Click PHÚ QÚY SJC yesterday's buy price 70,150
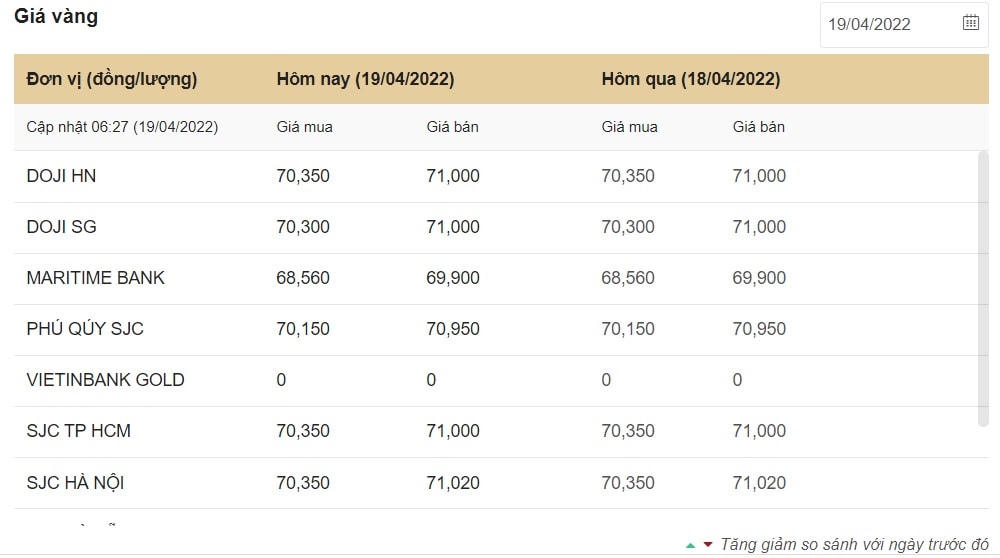 coord(628,329)
